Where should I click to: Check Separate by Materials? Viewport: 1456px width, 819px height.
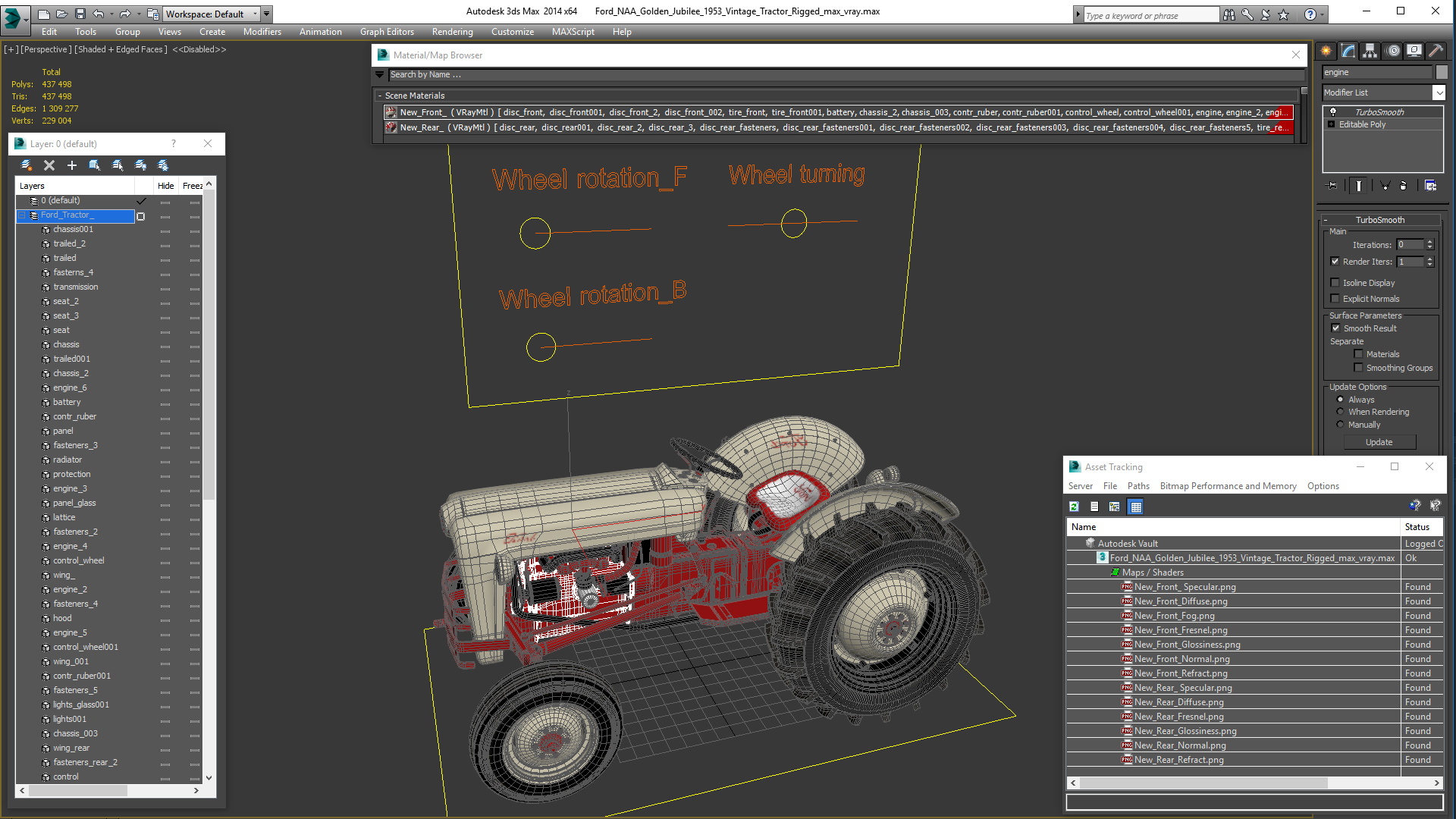(1359, 354)
